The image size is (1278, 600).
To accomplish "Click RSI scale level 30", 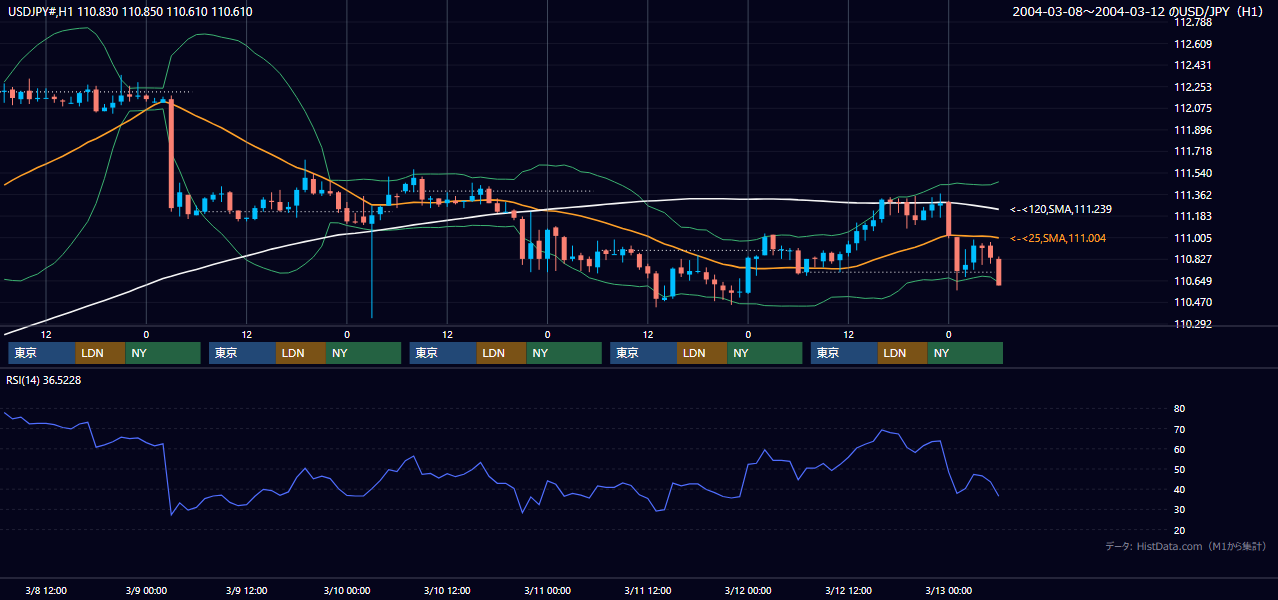I will point(1179,510).
